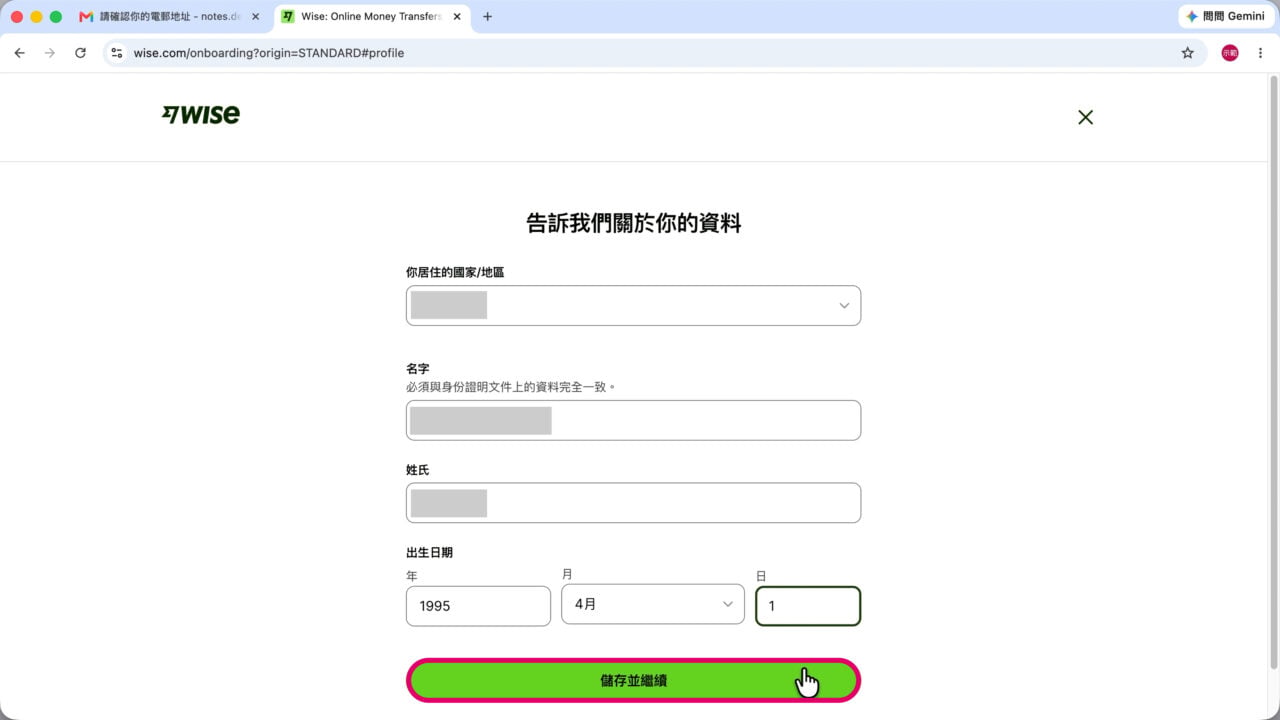Reload the current page
The image size is (1280, 720).
[80, 53]
